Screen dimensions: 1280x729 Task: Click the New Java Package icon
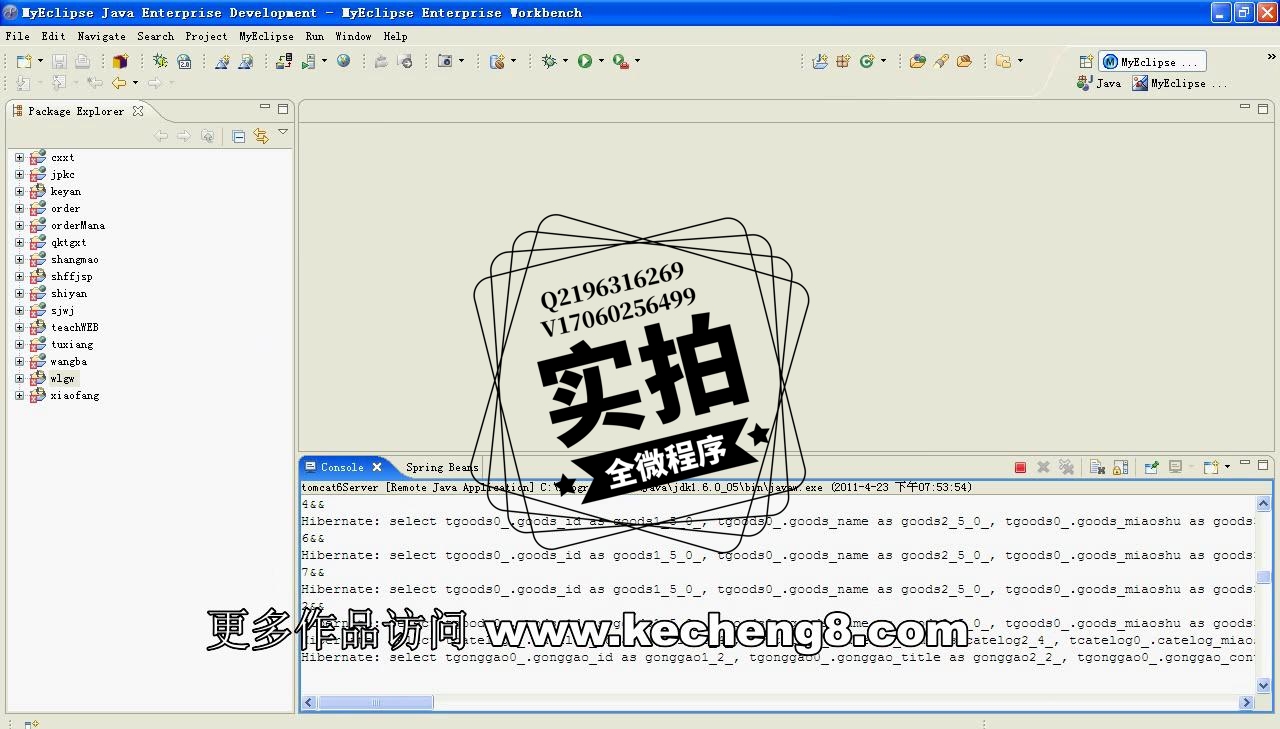click(843, 61)
